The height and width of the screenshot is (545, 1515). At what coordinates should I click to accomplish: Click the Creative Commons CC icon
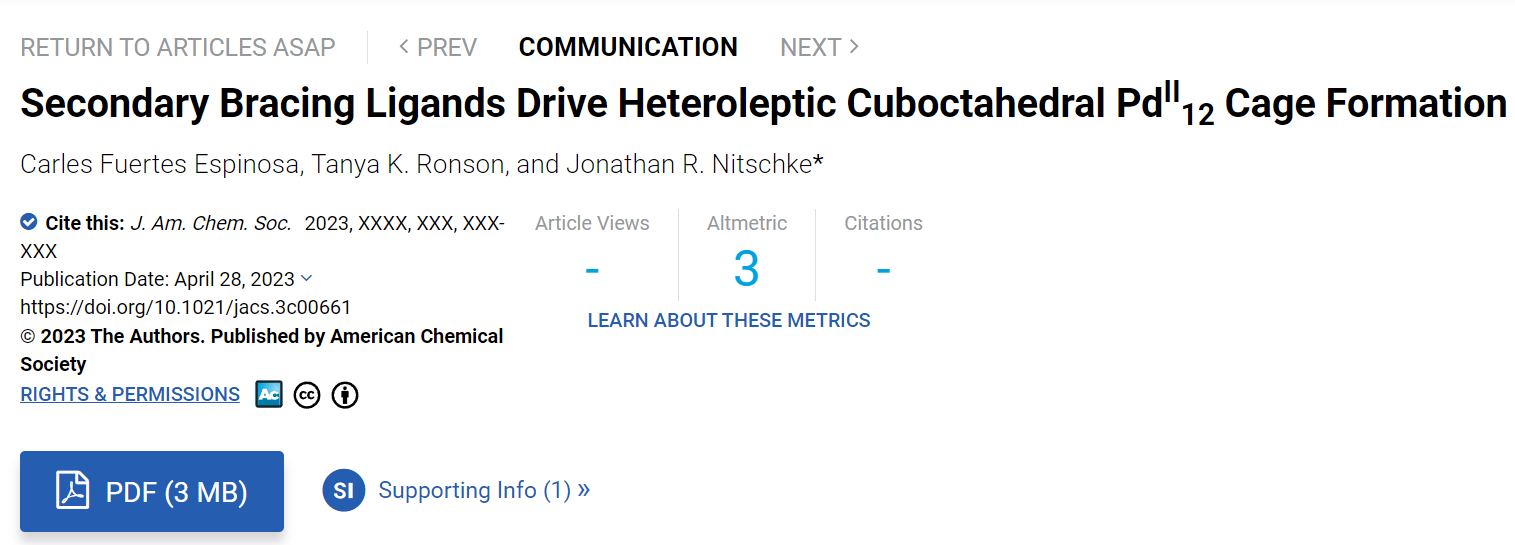(307, 395)
